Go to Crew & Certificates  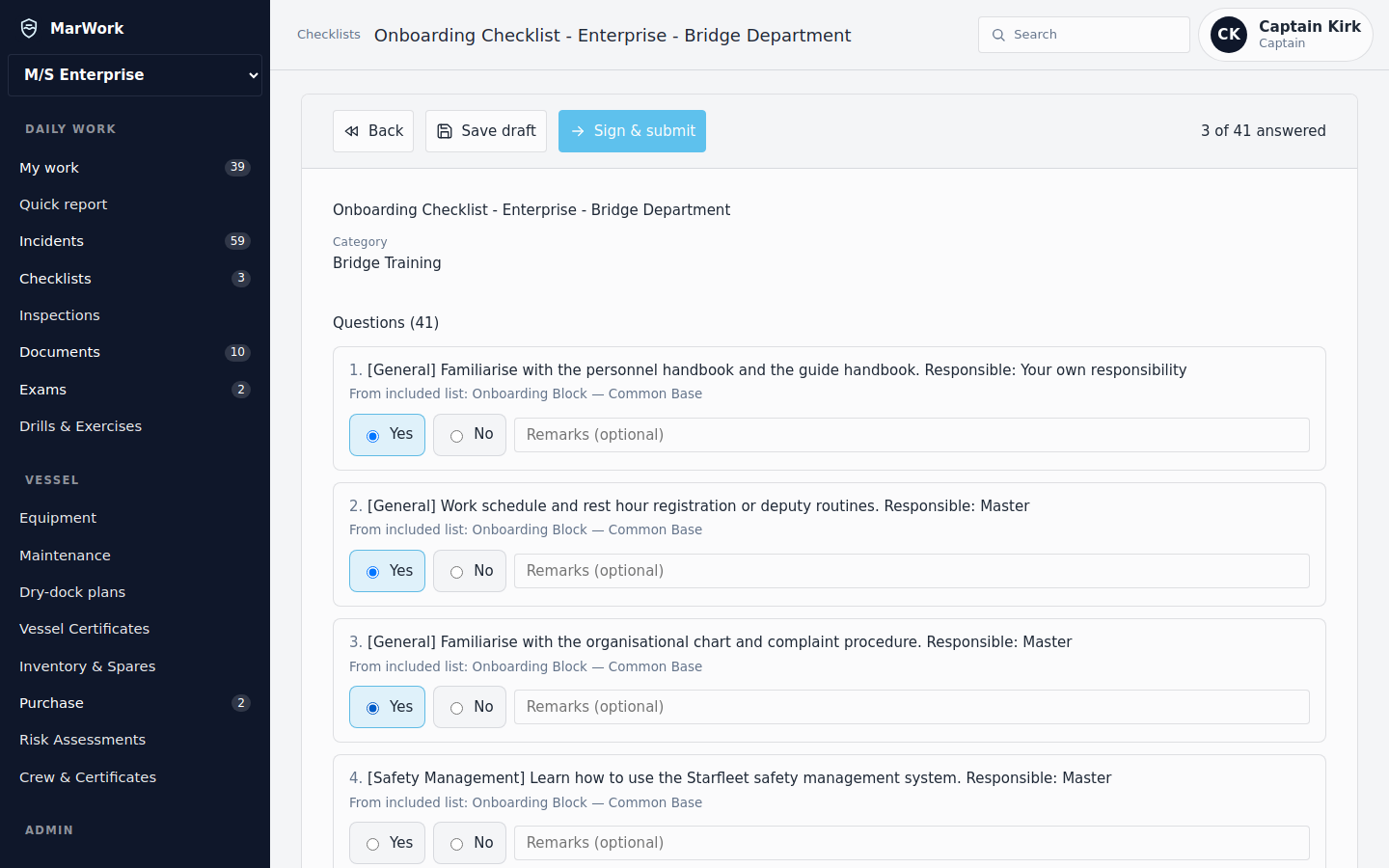tap(135, 777)
